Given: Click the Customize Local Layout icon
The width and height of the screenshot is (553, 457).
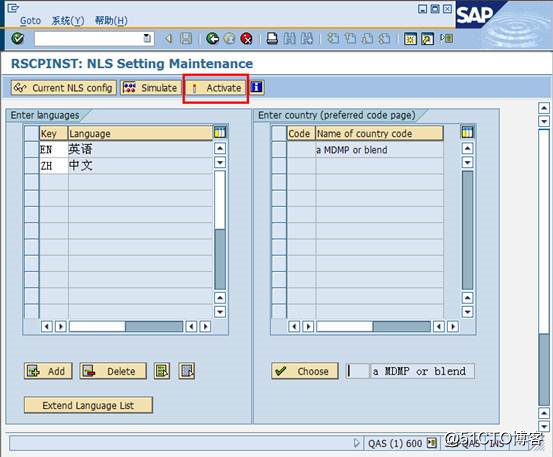Looking at the screenshot, I should [x=446, y=38].
